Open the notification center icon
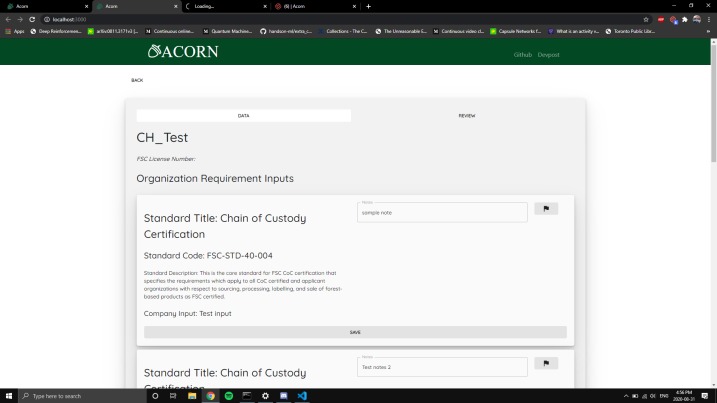717x403 pixels. [x=705, y=396]
